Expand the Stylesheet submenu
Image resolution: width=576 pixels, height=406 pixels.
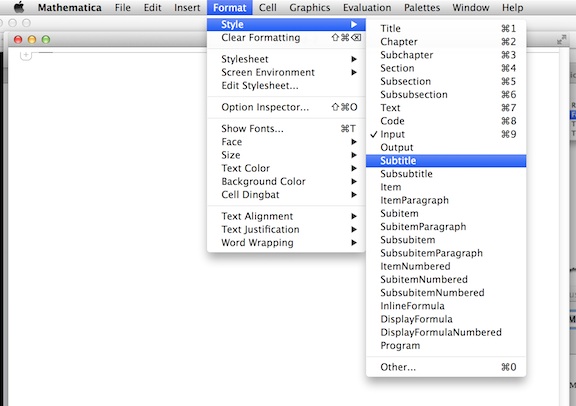[x=286, y=59]
